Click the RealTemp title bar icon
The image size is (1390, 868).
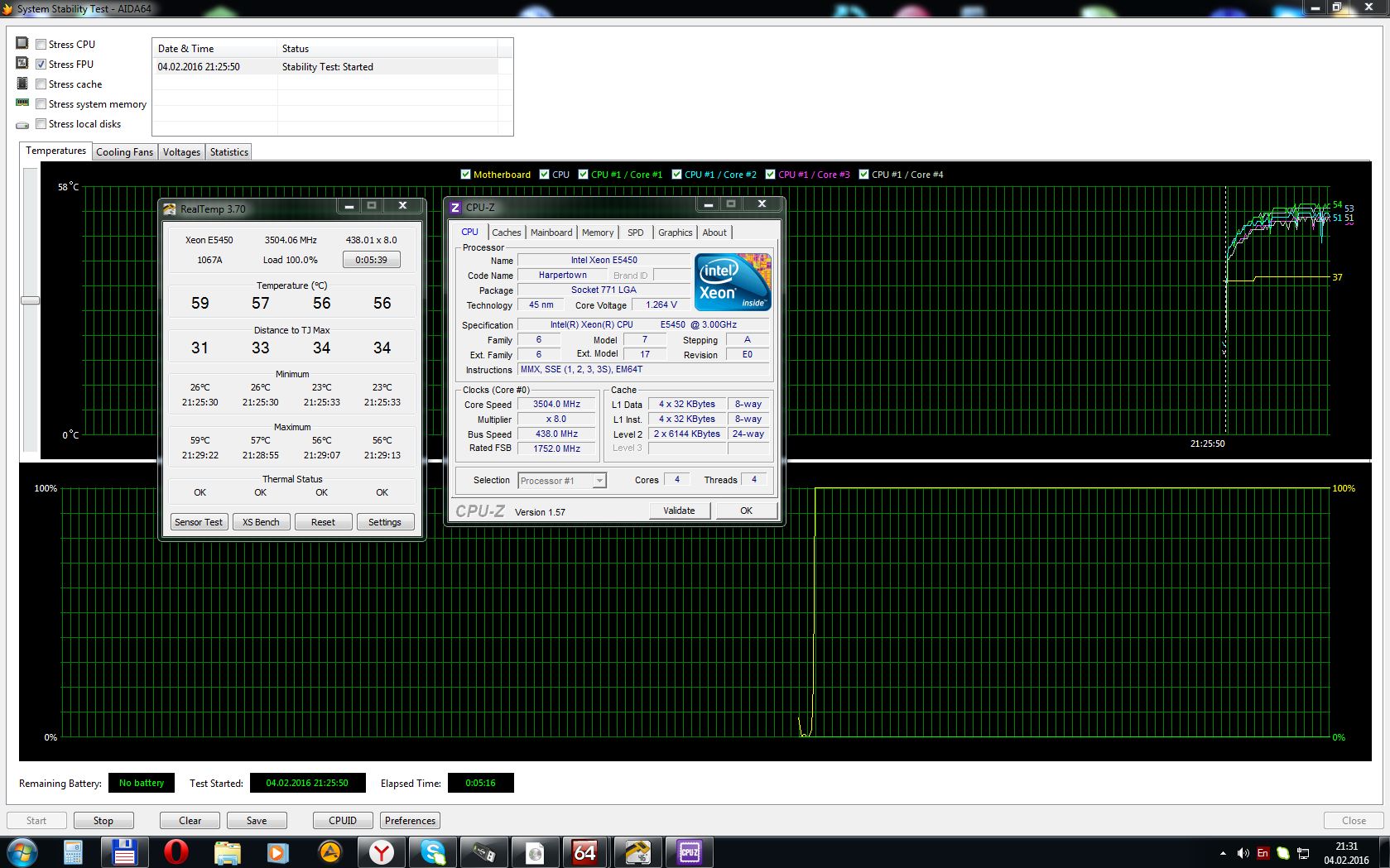click(x=170, y=209)
